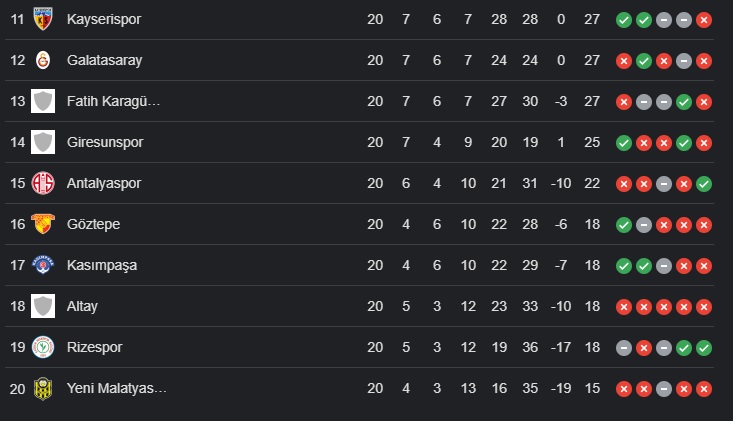This screenshot has width=733, height=421.
Task: Click Antalyaspor's latest green win icon
Action: [704, 183]
